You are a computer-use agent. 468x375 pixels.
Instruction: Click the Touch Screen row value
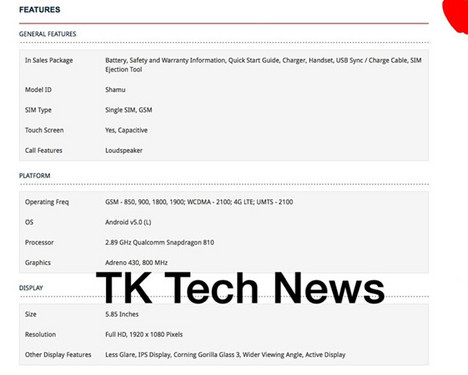click(126, 130)
